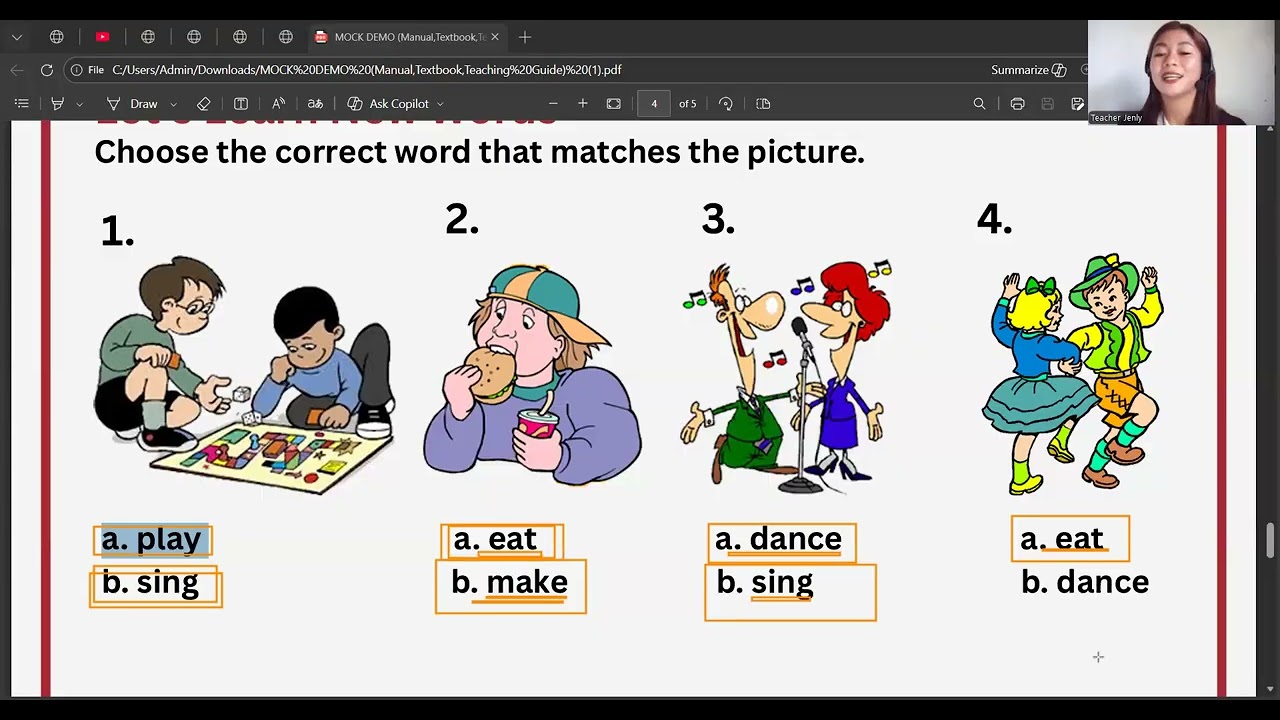Expand the Ask Copilot dropdown arrow
The height and width of the screenshot is (720, 1280).
point(440,104)
